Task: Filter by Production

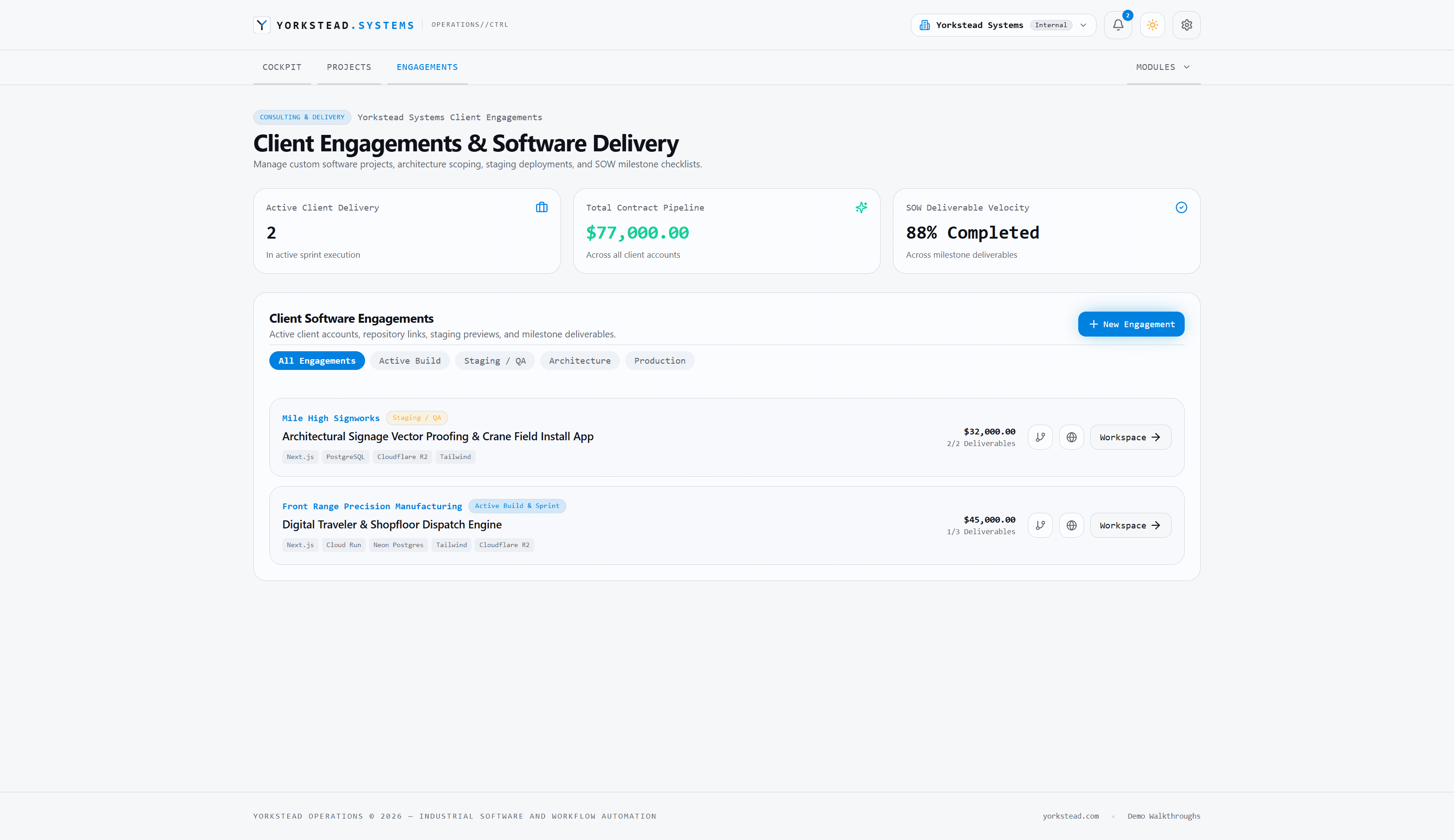Action: (659, 361)
